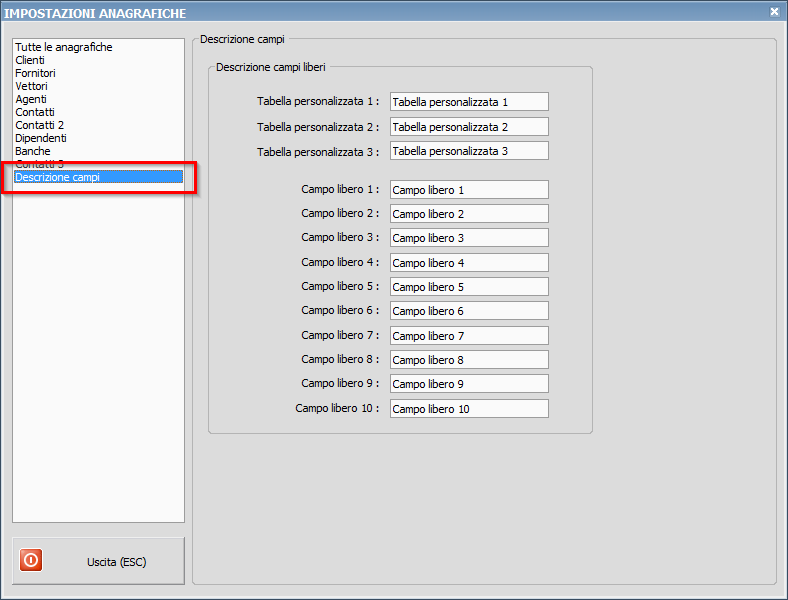Click the Tabella personalizzata 3 input field
Screen dimensions: 788x600
[469, 151]
